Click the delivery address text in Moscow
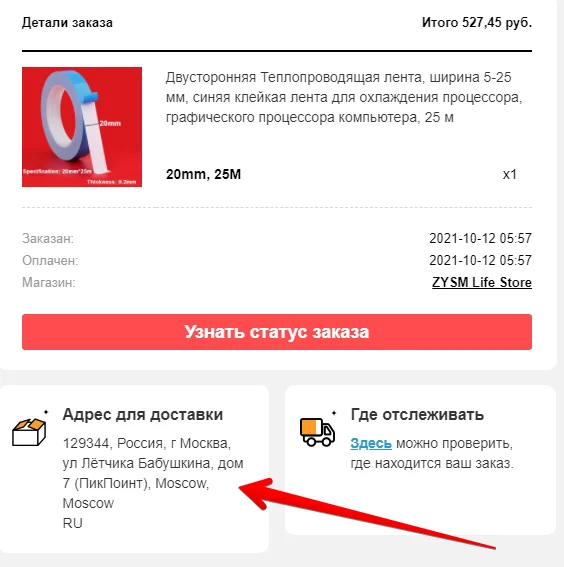This screenshot has height=567, width=564. tap(153, 483)
